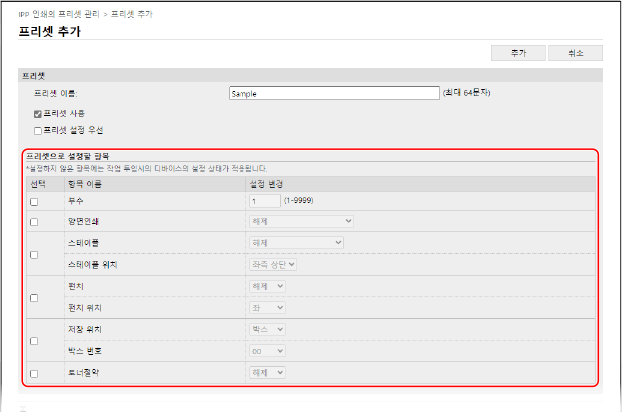Enable the 프리셋 설정 우선 checkbox
Viewport: 622px width, 412px height.
coord(38,130)
